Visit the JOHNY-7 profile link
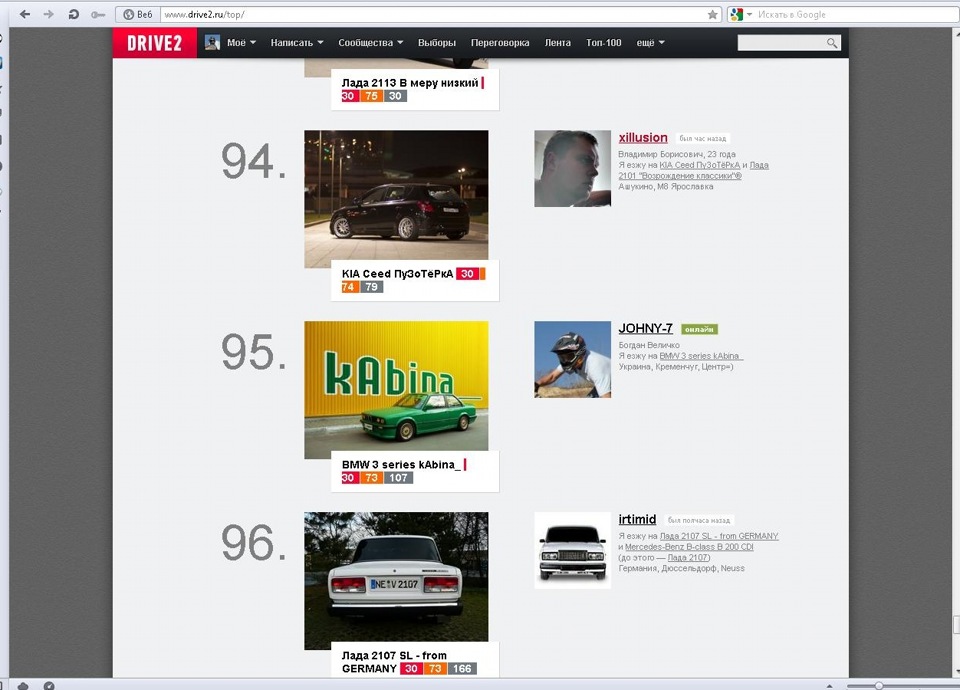 click(645, 329)
